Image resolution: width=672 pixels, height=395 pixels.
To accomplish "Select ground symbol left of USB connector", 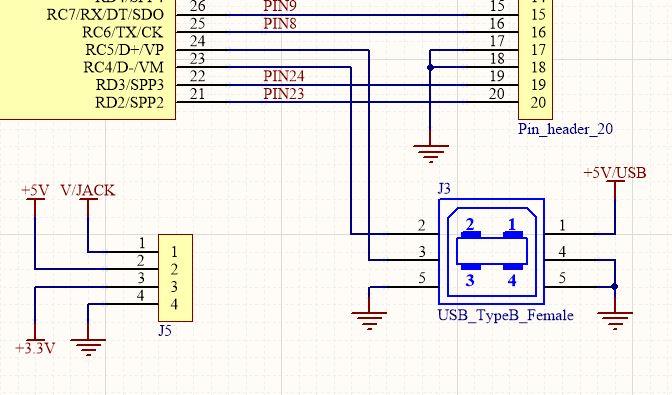I will click(x=369, y=321).
